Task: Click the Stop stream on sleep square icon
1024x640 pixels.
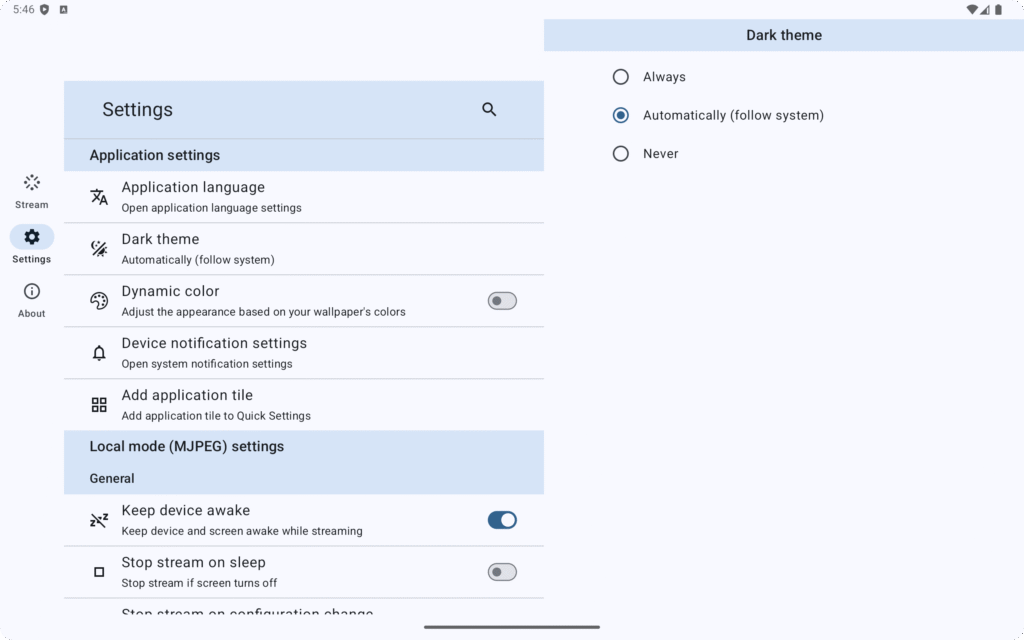Action: pos(99,572)
